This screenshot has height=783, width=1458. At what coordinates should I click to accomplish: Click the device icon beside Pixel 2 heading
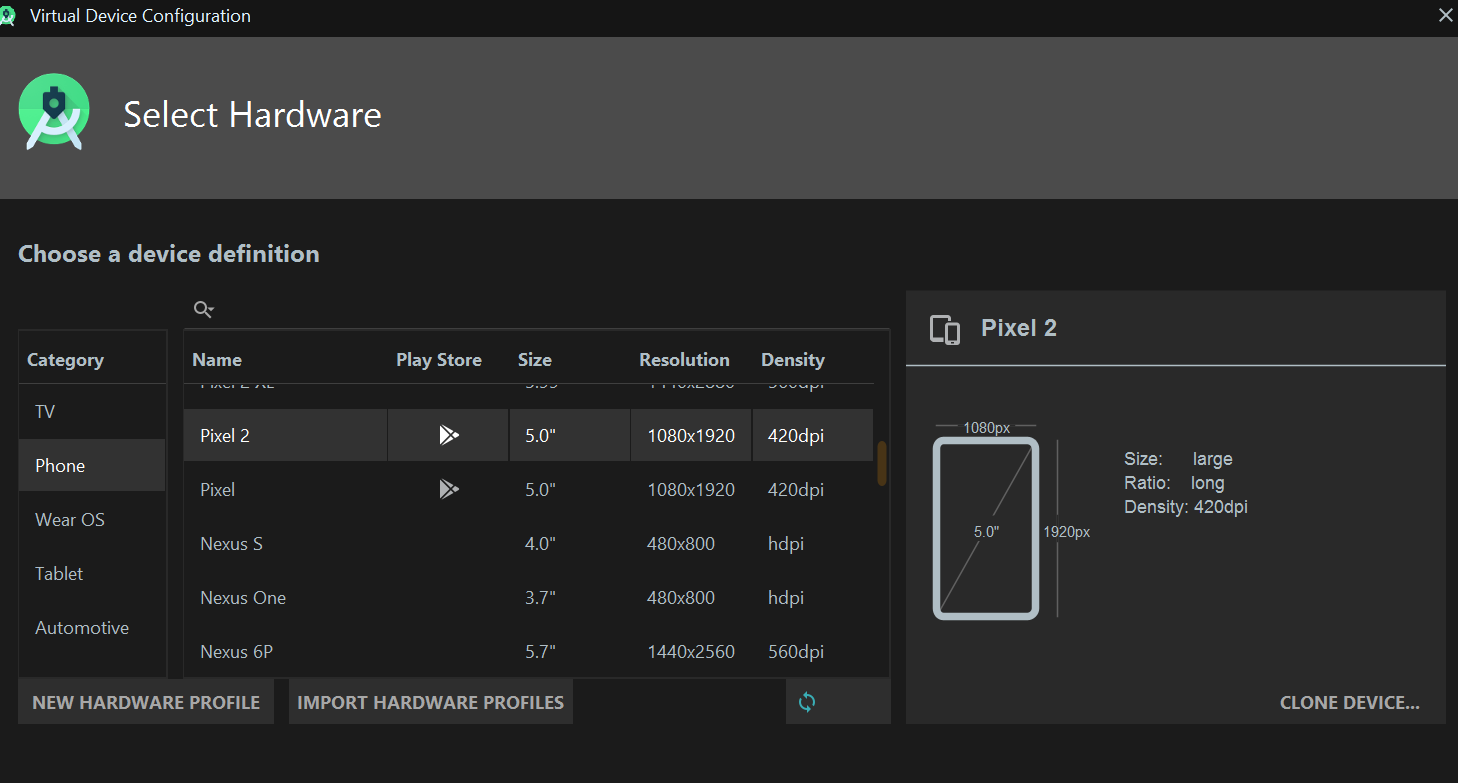click(945, 329)
